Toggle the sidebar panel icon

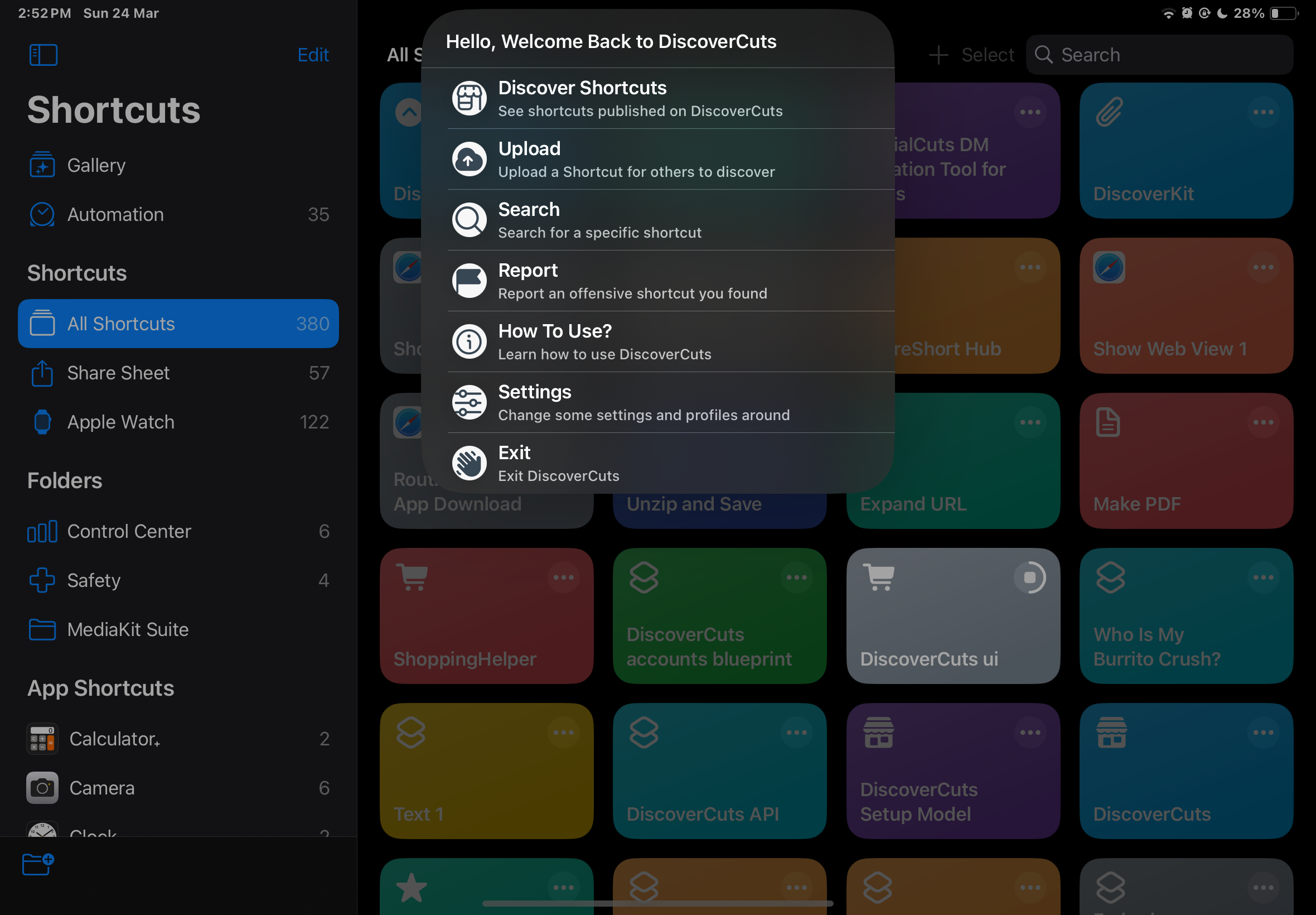43,55
